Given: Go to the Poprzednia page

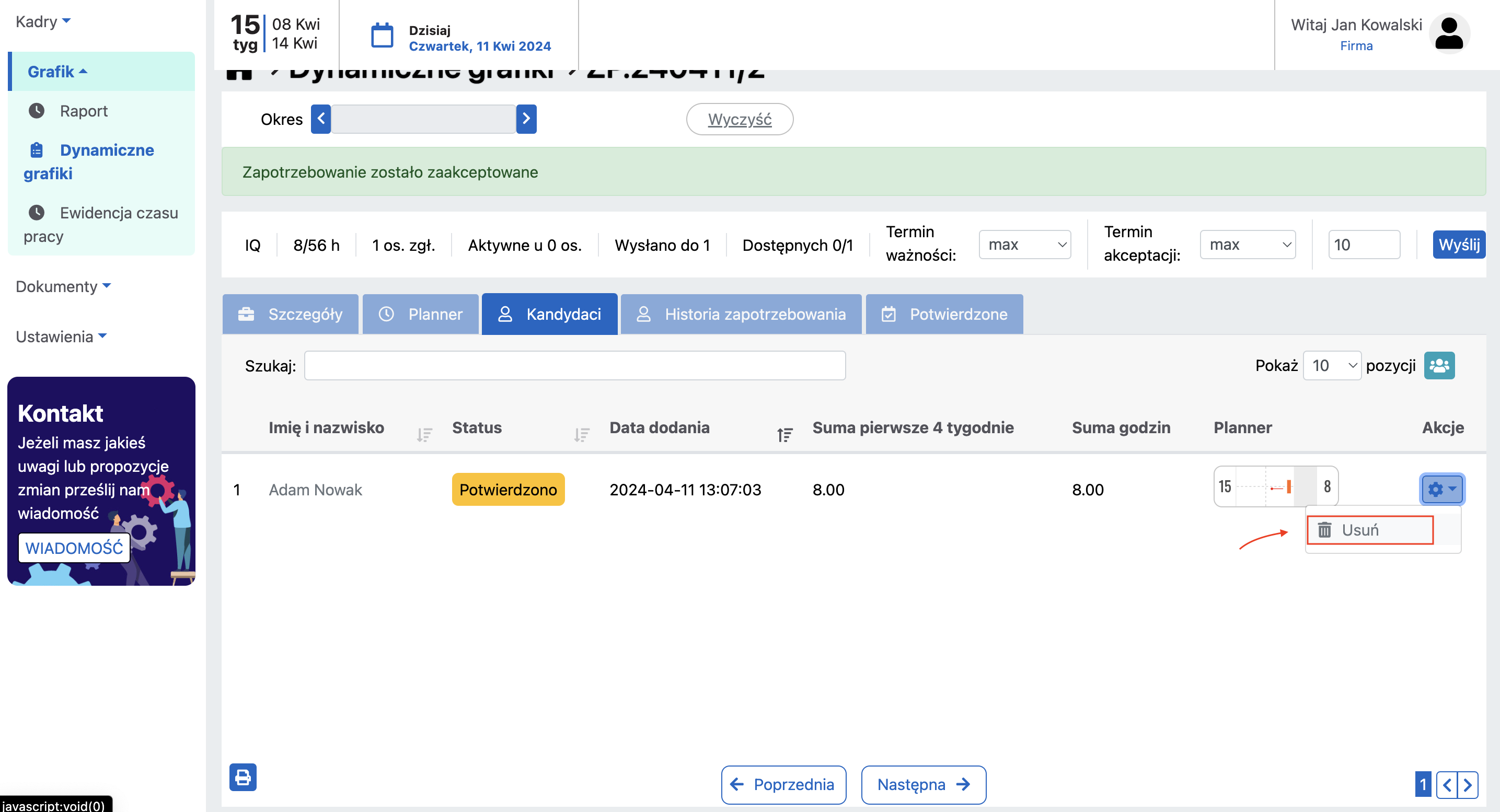Looking at the screenshot, I should point(783,784).
